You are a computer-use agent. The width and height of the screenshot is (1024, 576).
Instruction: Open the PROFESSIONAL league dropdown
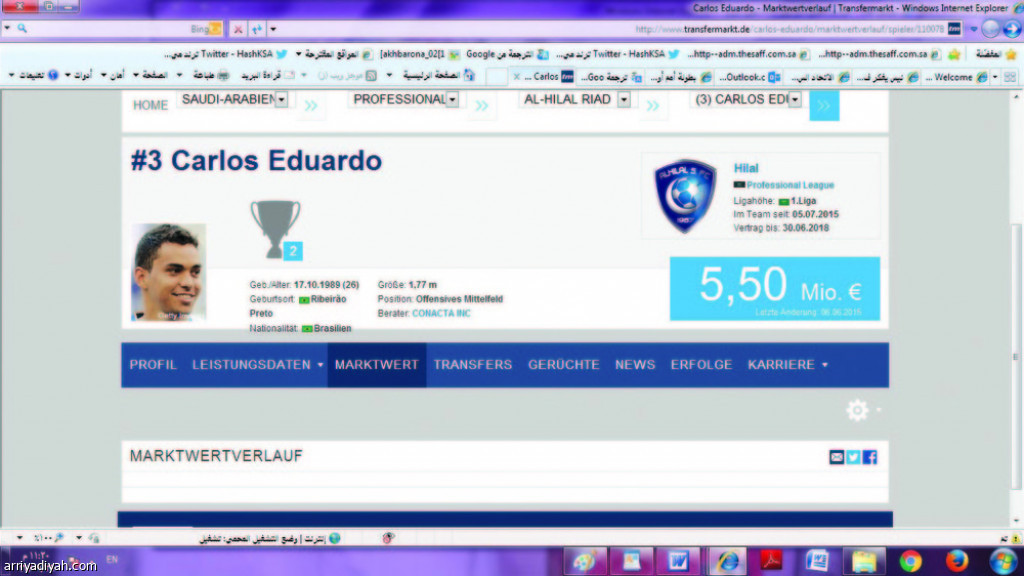click(453, 100)
